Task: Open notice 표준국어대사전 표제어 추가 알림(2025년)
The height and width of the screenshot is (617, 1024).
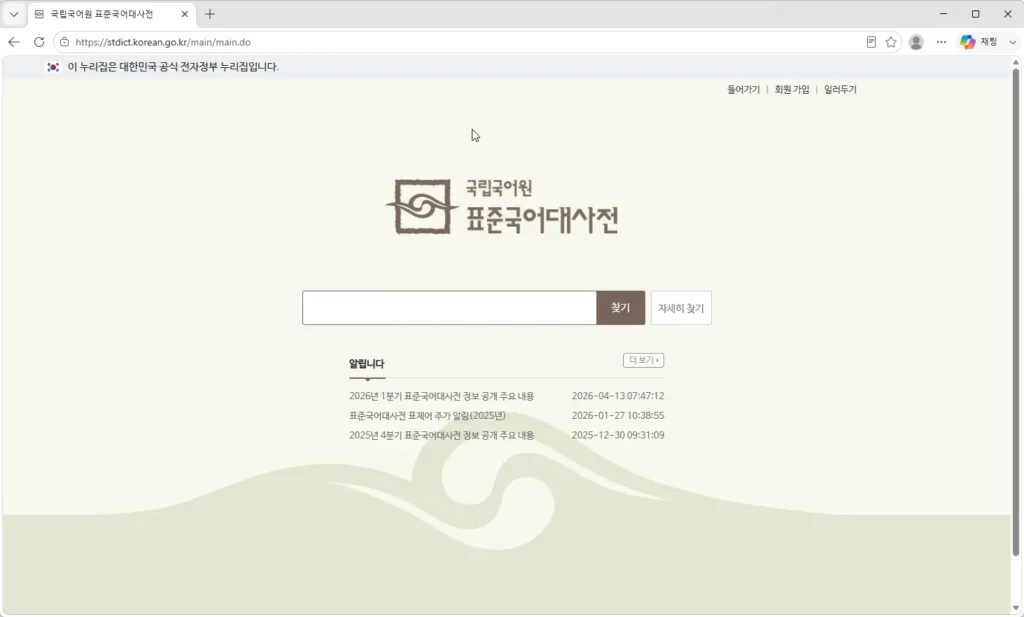Action: click(x=427, y=415)
